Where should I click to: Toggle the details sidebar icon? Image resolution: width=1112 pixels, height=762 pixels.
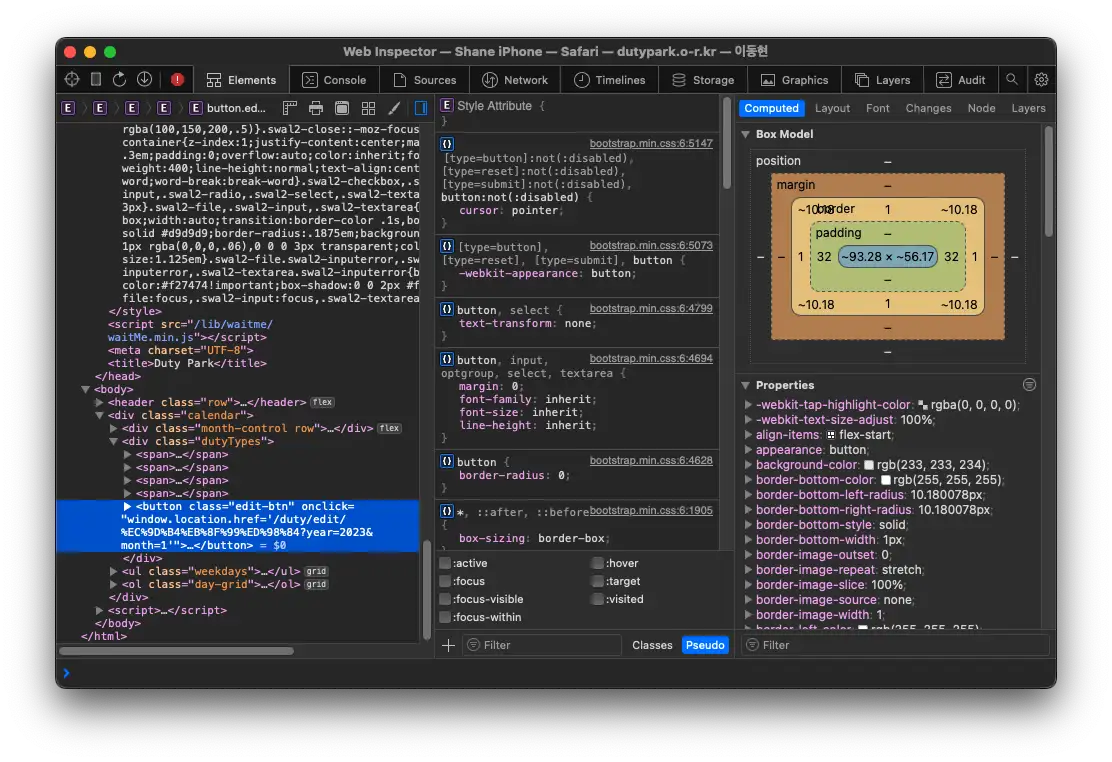421,108
